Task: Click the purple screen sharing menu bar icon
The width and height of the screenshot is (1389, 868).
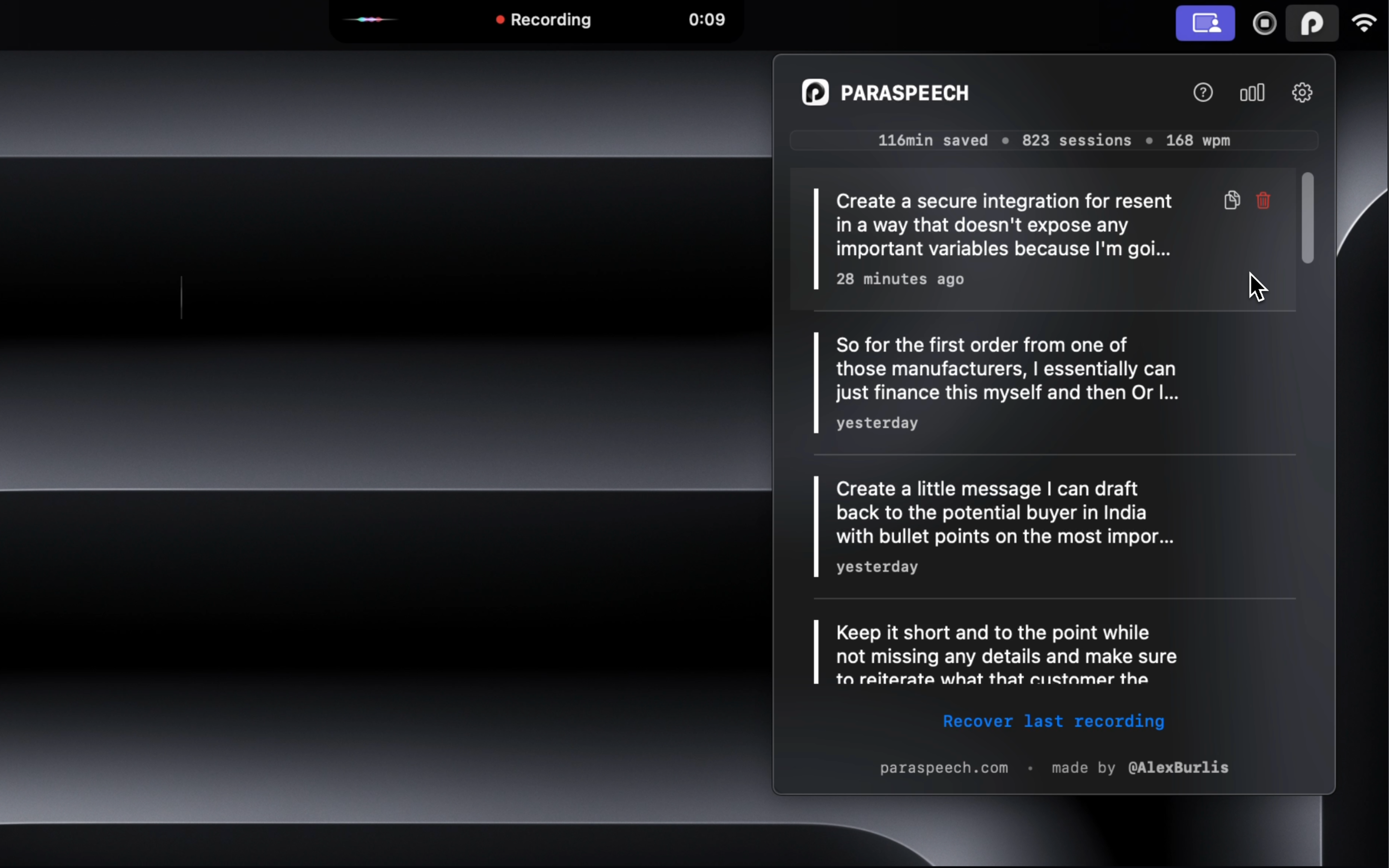Action: (x=1205, y=24)
